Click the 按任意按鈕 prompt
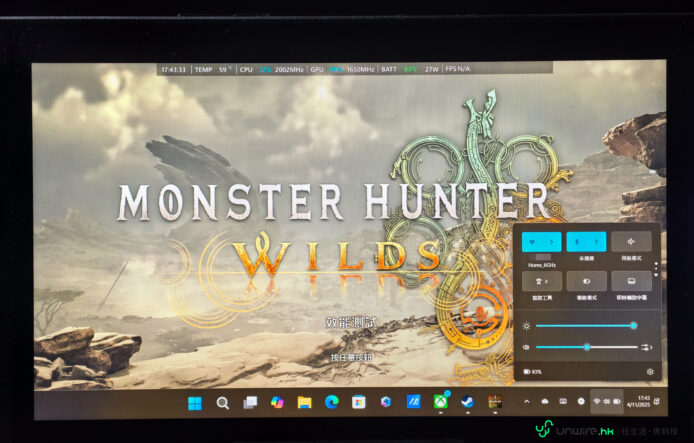 pos(351,357)
